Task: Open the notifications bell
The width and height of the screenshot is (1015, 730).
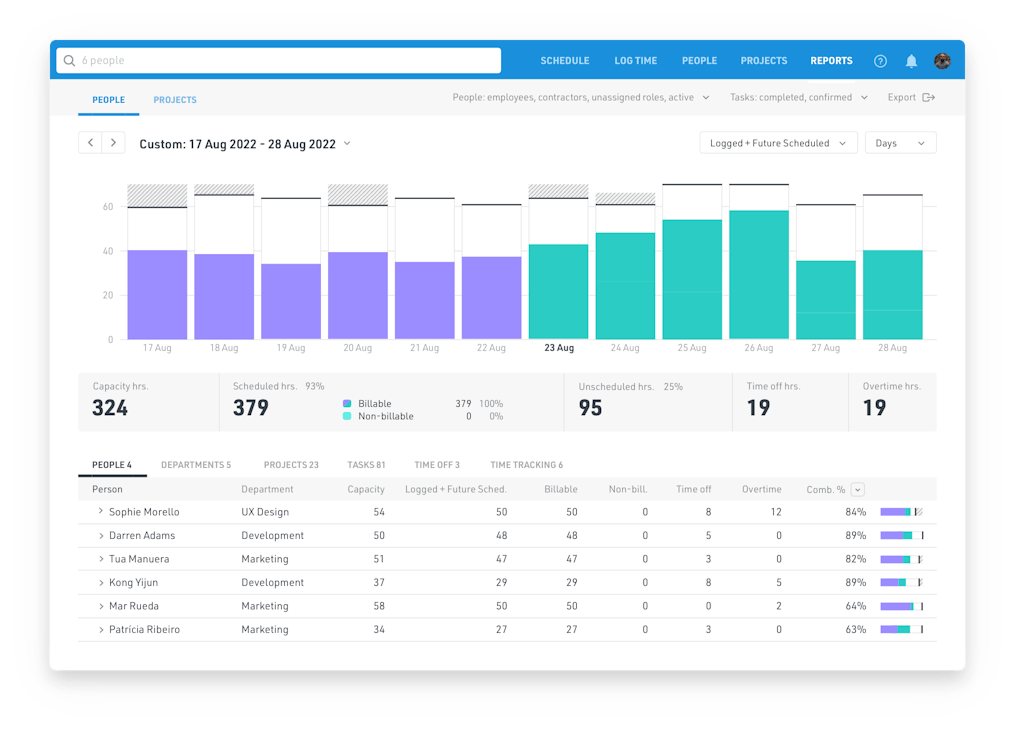Action: pyautogui.click(x=911, y=61)
